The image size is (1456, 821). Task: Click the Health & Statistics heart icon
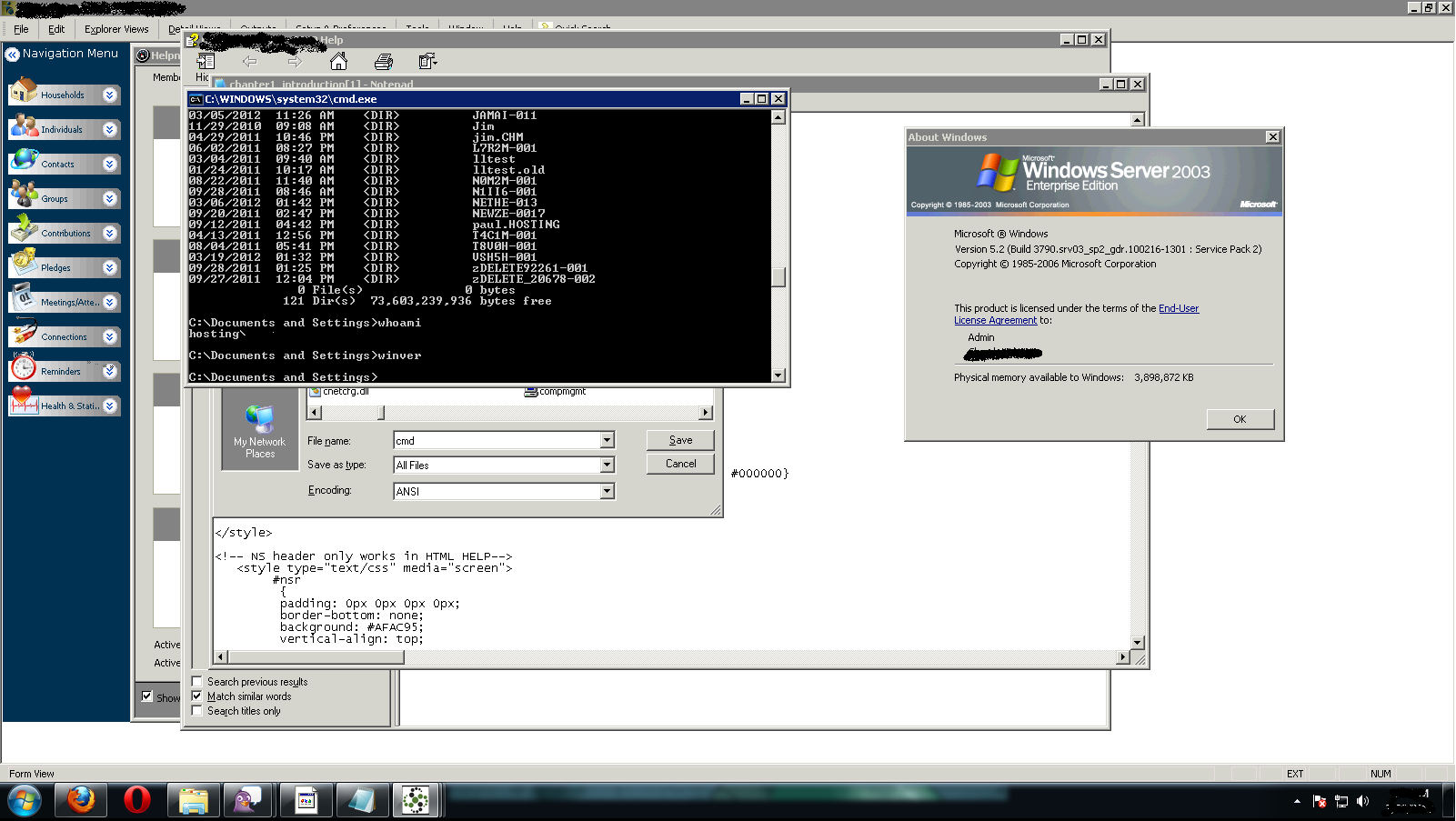pyautogui.click(x=24, y=402)
